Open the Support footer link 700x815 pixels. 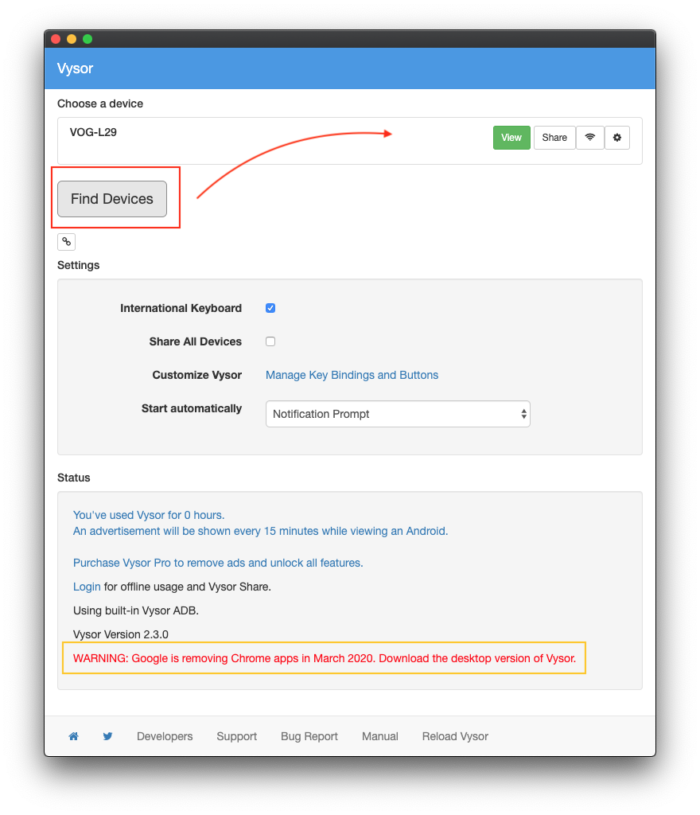pos(236,736)
